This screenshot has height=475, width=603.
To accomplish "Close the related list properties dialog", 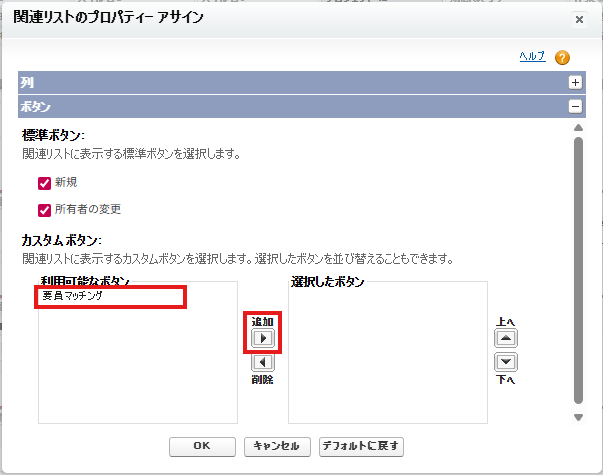I will coord(579,19).
